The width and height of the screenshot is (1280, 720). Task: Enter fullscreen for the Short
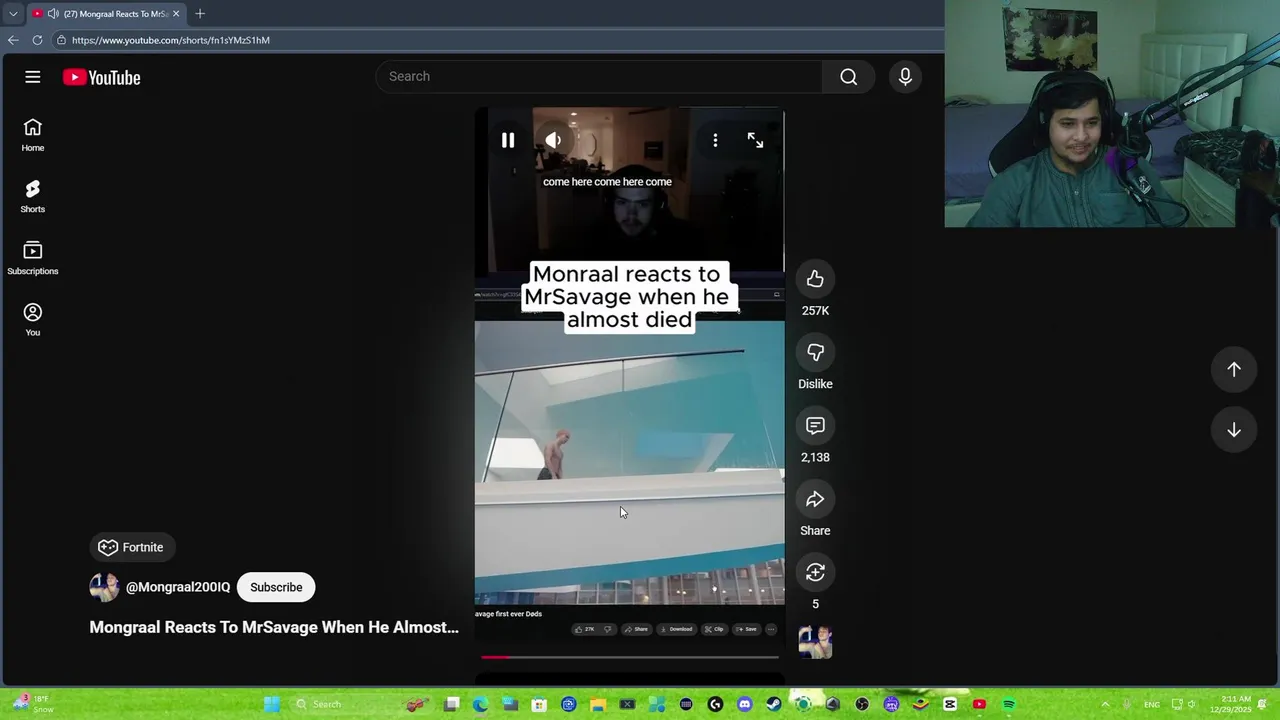point(755,141)
